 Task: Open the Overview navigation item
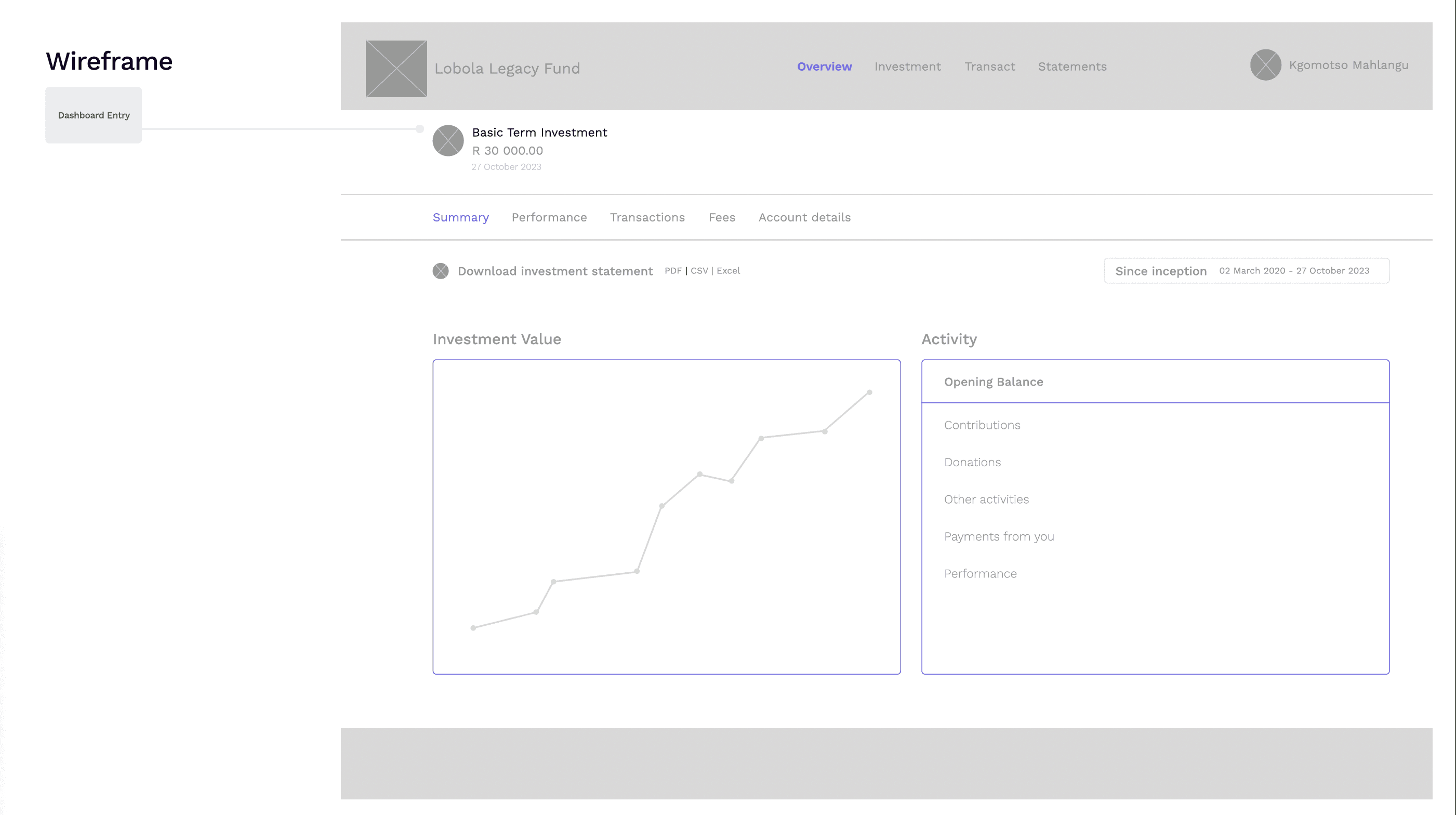(x=824, y=67)
